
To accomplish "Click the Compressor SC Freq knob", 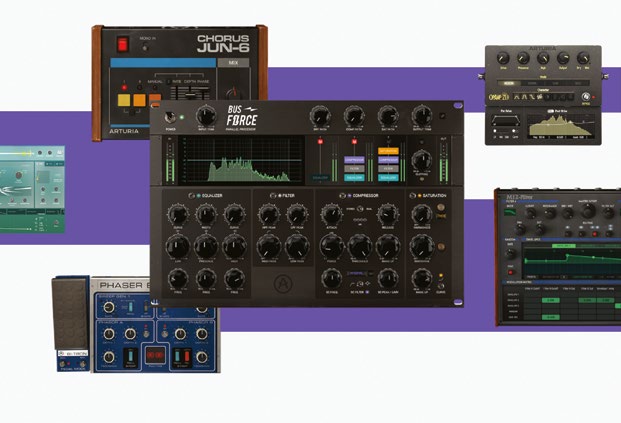I will 331,279.
